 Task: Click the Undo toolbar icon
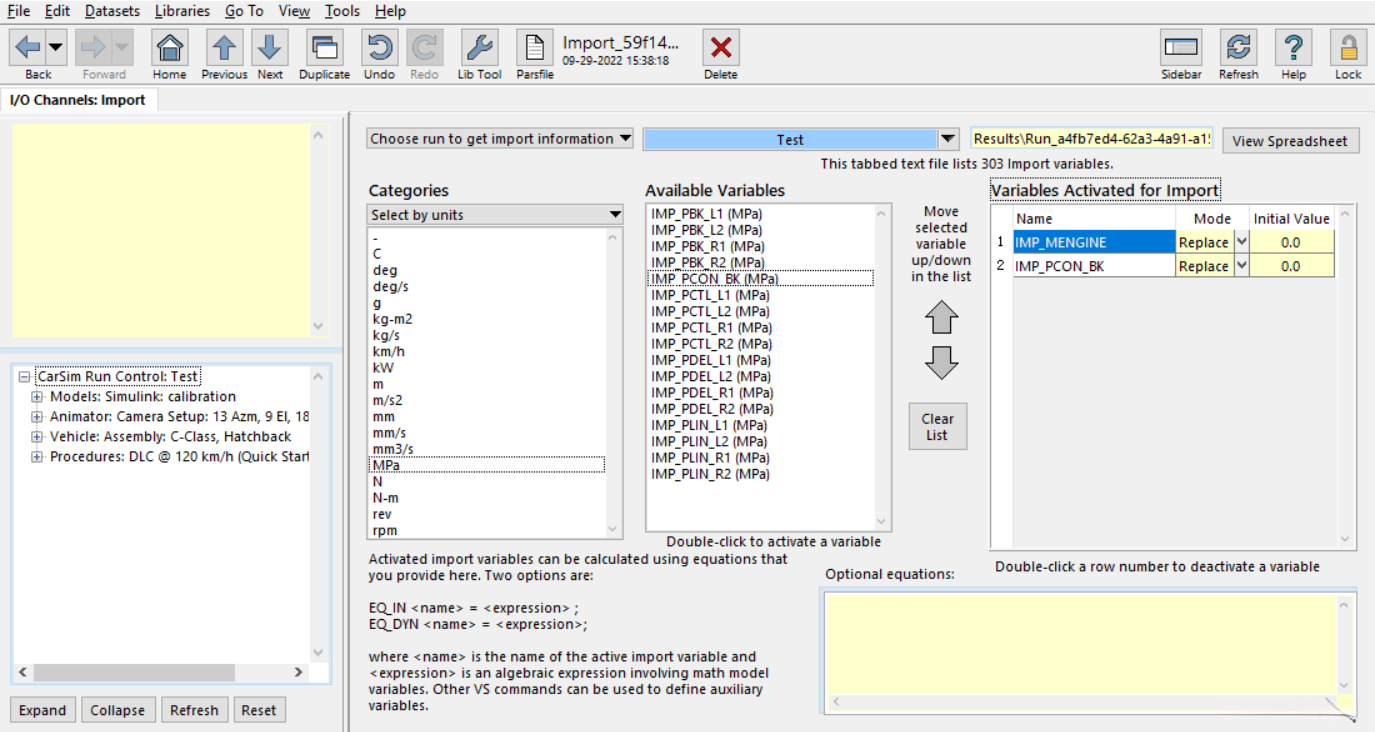pos(379,48)
